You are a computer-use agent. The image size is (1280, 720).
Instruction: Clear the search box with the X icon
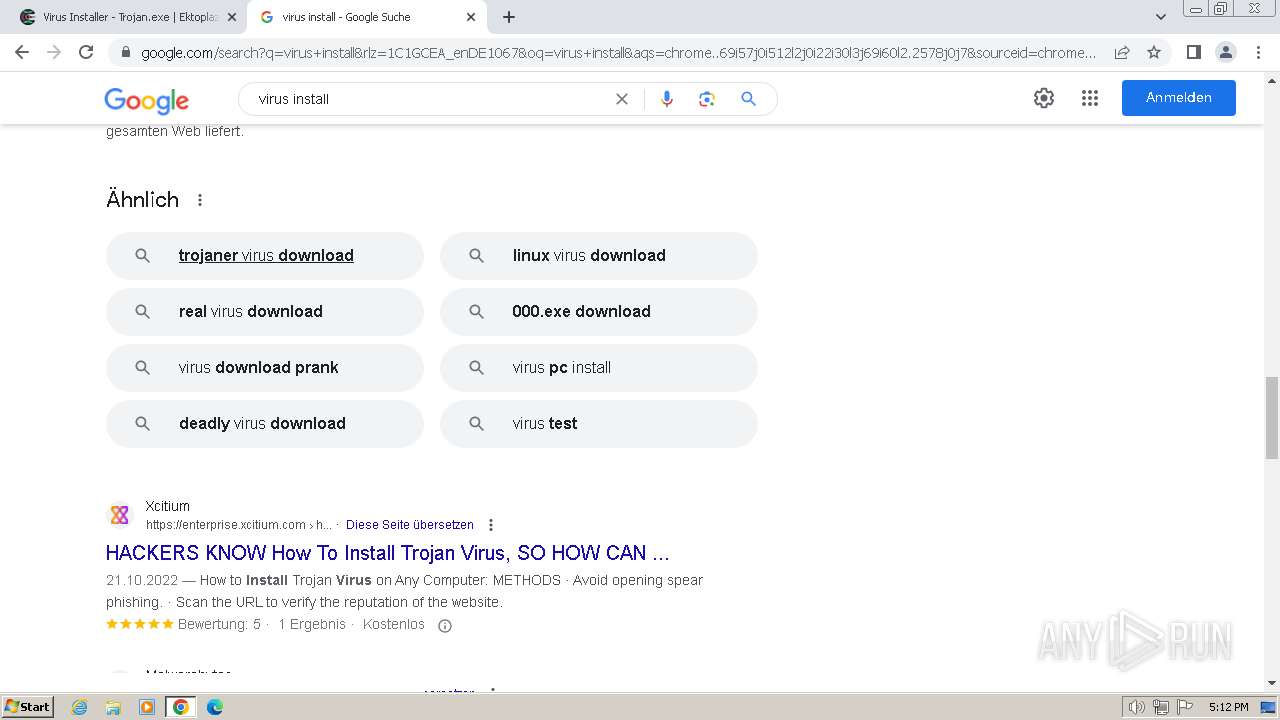tap(622, 99)
